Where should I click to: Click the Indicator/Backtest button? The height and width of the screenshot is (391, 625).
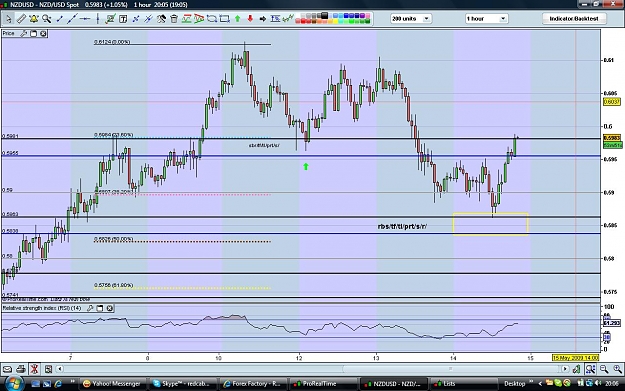click(x=574, y=19)
